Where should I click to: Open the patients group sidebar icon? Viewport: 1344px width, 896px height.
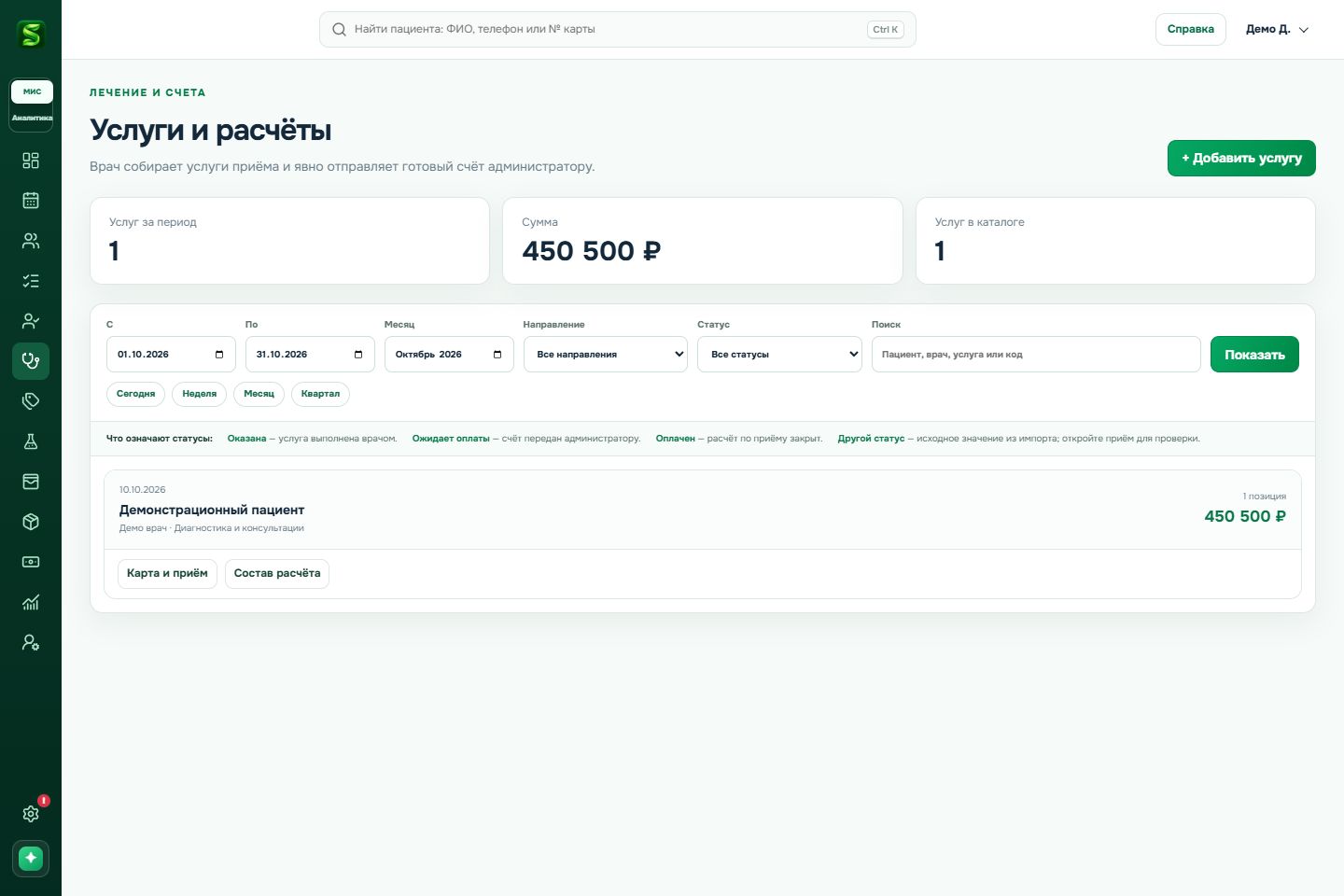click(x=31, y=241)
